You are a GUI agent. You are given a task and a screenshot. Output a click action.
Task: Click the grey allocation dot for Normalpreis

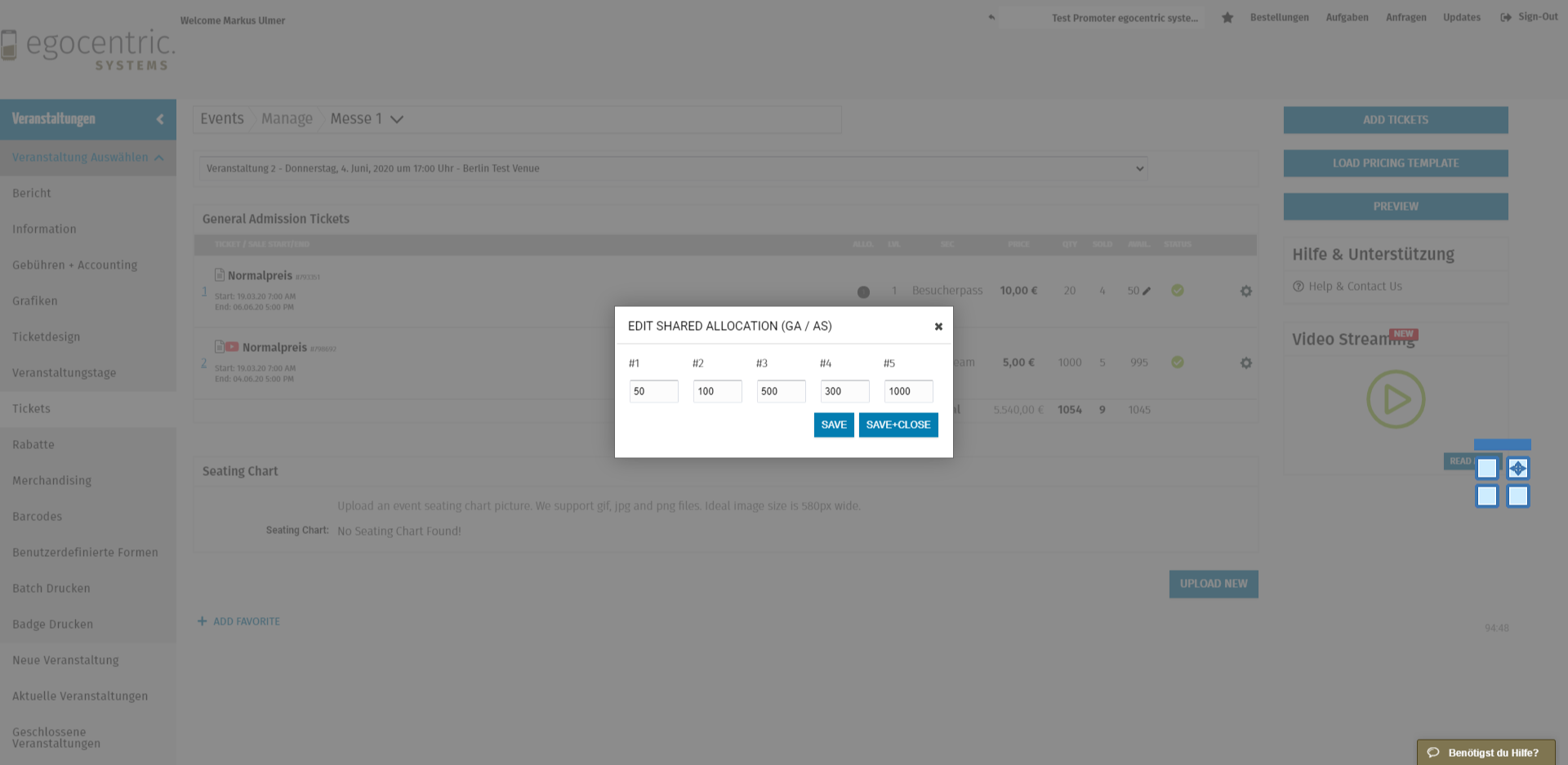click(x=863, y=292)
